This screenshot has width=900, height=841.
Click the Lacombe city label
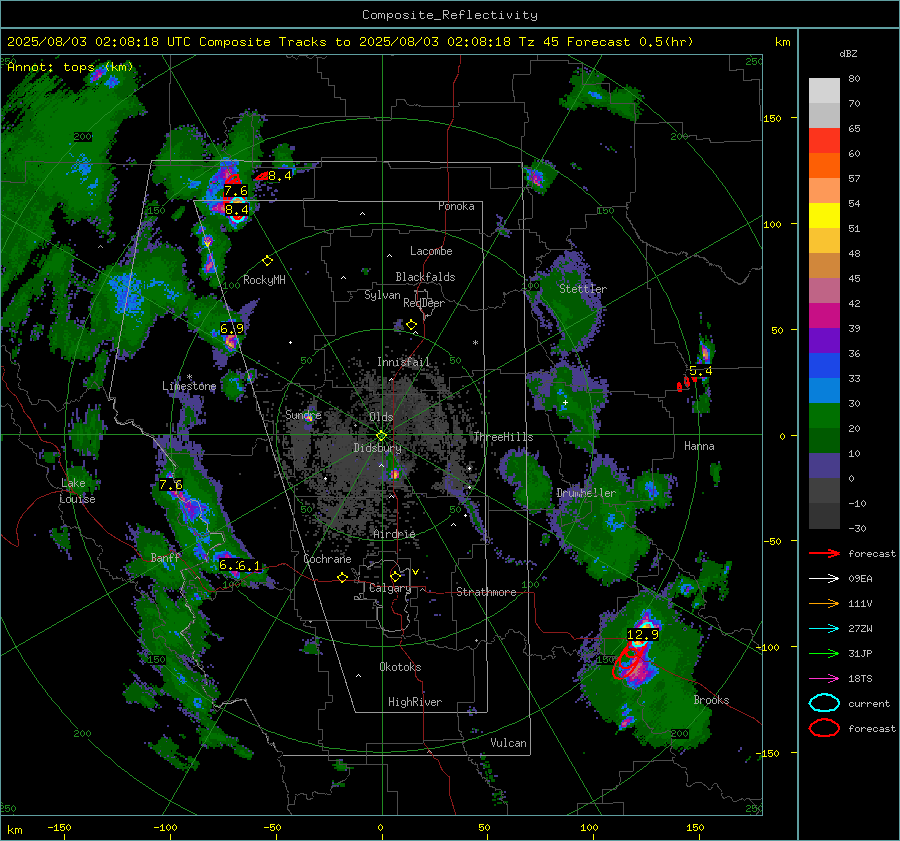click(x=431, y=251)
